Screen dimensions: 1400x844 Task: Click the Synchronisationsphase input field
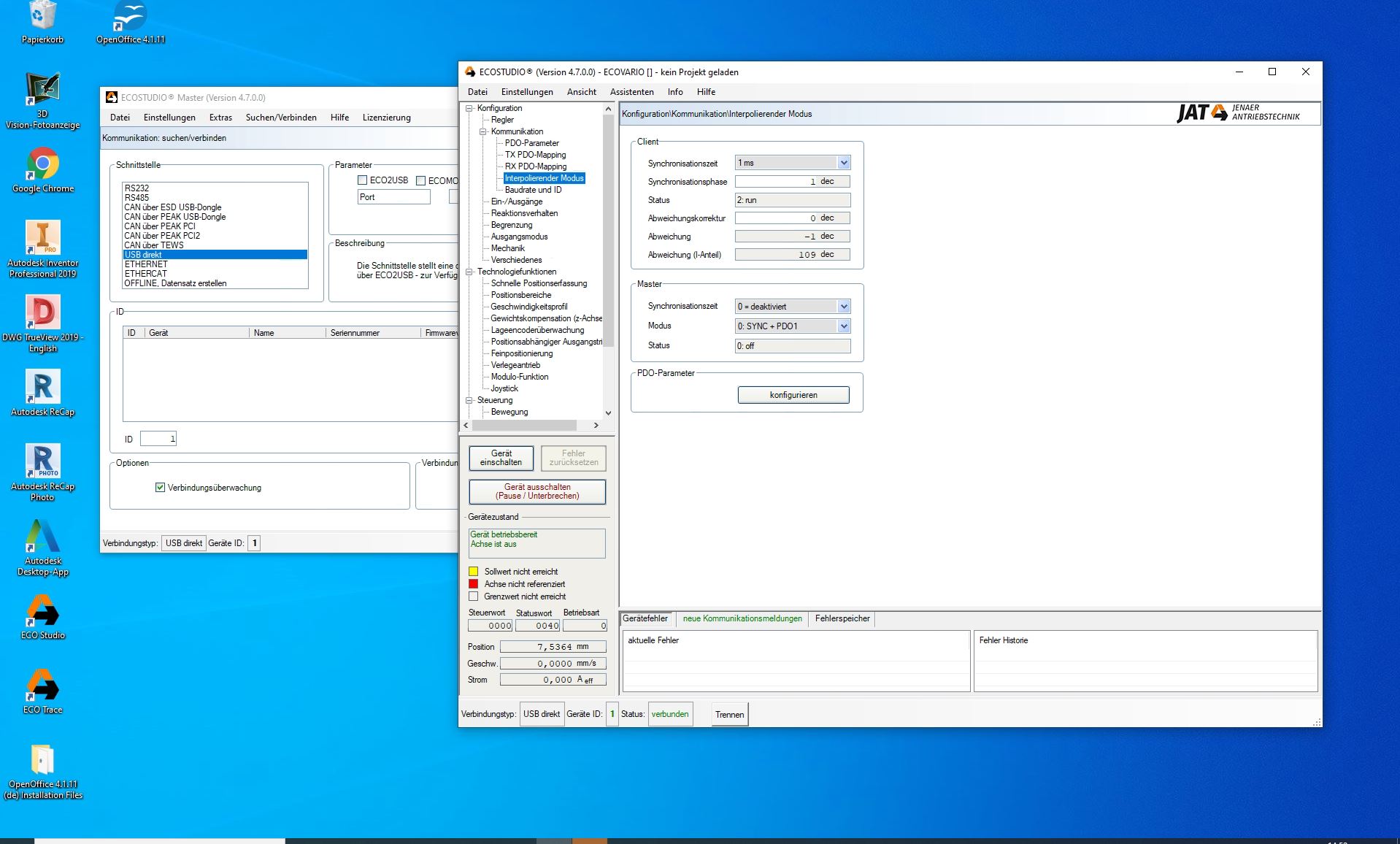(793, 181)
